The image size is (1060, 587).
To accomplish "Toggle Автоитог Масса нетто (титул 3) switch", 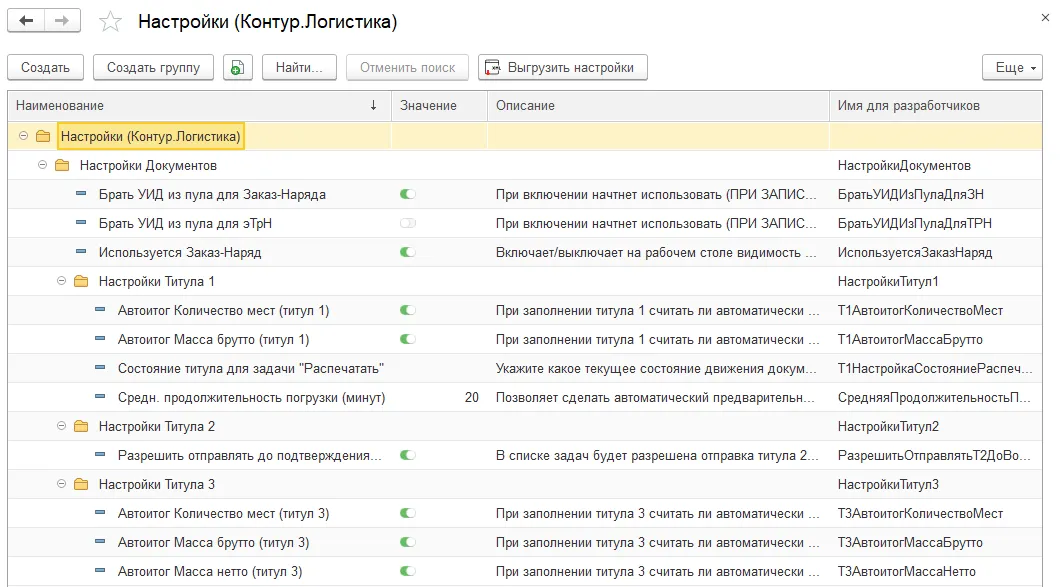I will click(408, 571).
